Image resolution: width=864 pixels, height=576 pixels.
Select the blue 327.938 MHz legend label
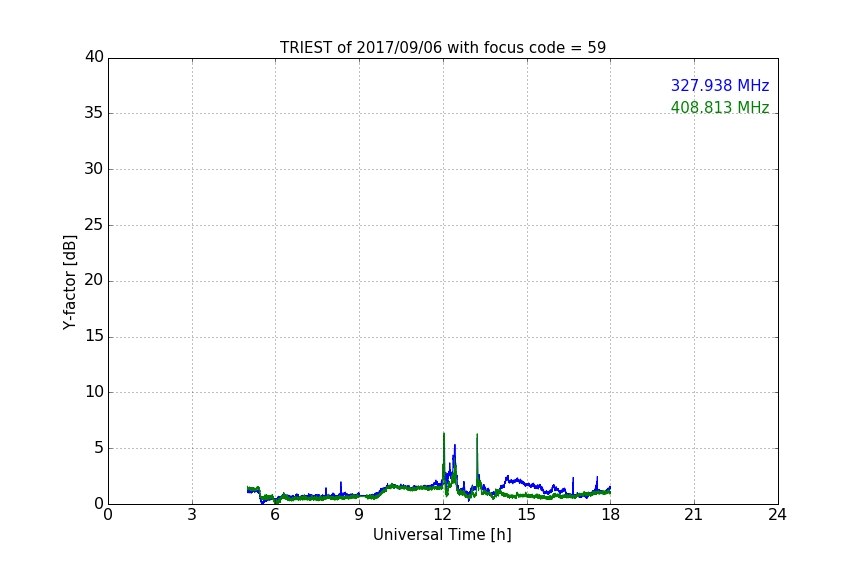tap(720, 85)
